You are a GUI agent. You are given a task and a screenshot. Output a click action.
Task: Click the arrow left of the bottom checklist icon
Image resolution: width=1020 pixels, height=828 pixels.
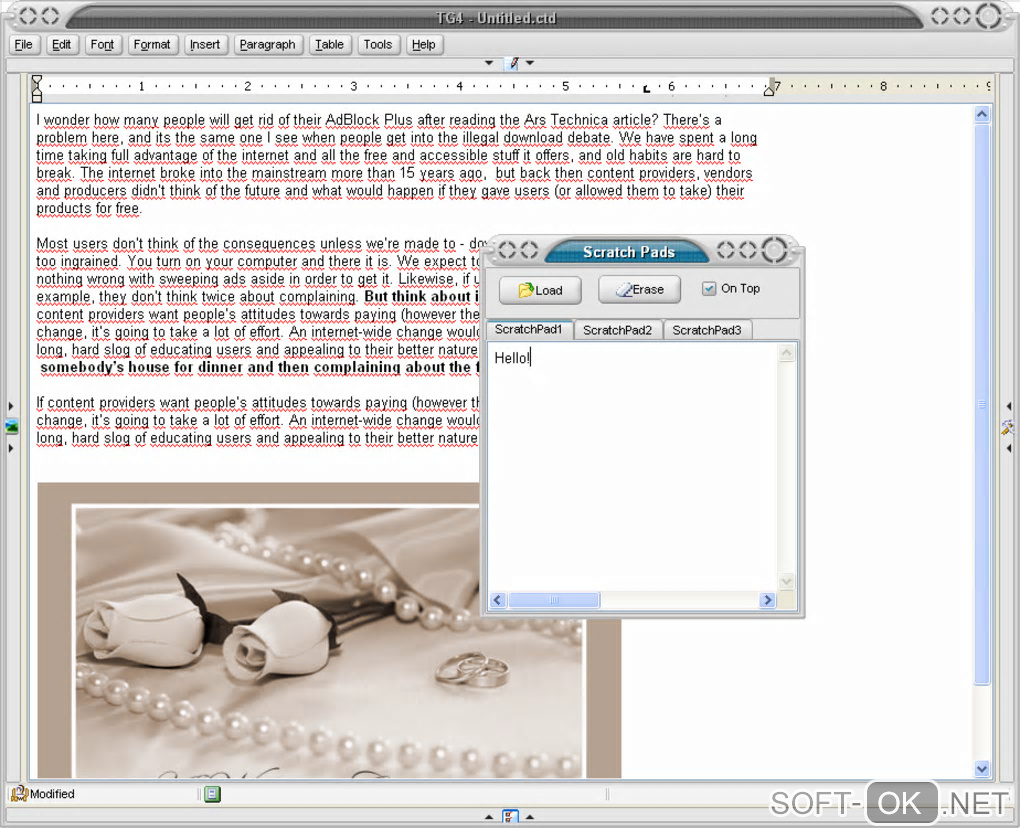489,817
